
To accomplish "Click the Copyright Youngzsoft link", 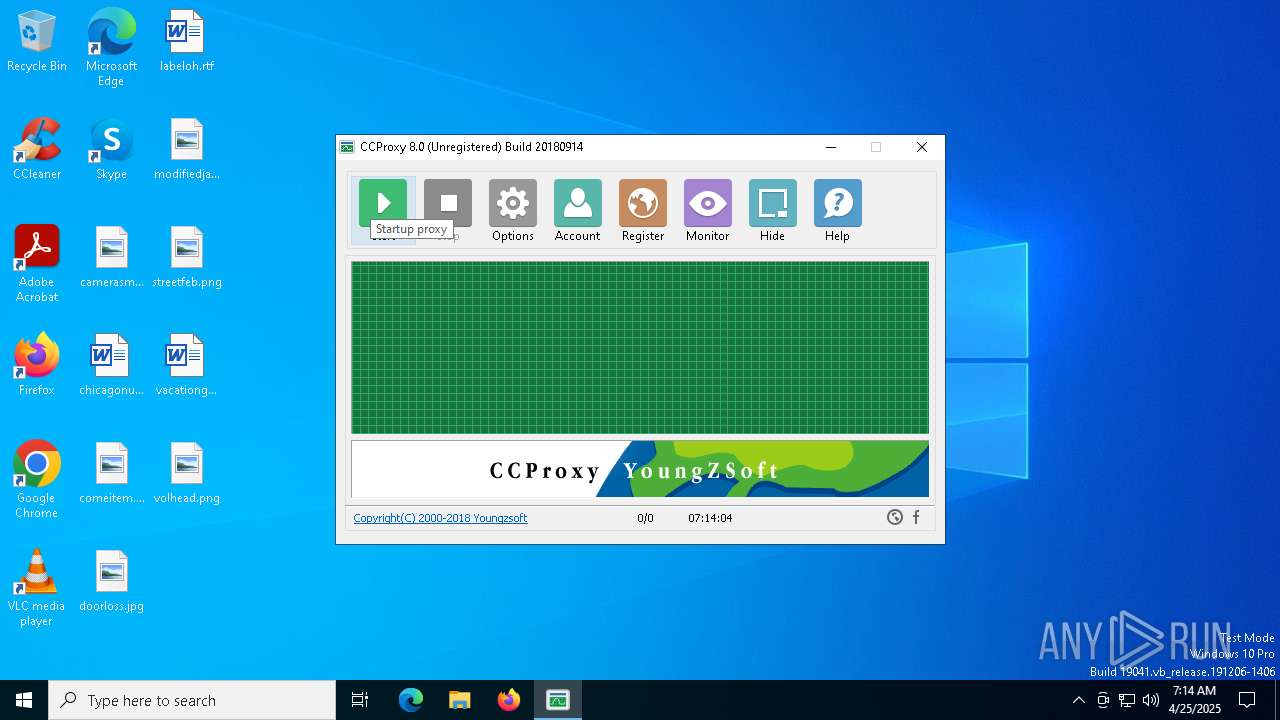I will click(440, 518).
